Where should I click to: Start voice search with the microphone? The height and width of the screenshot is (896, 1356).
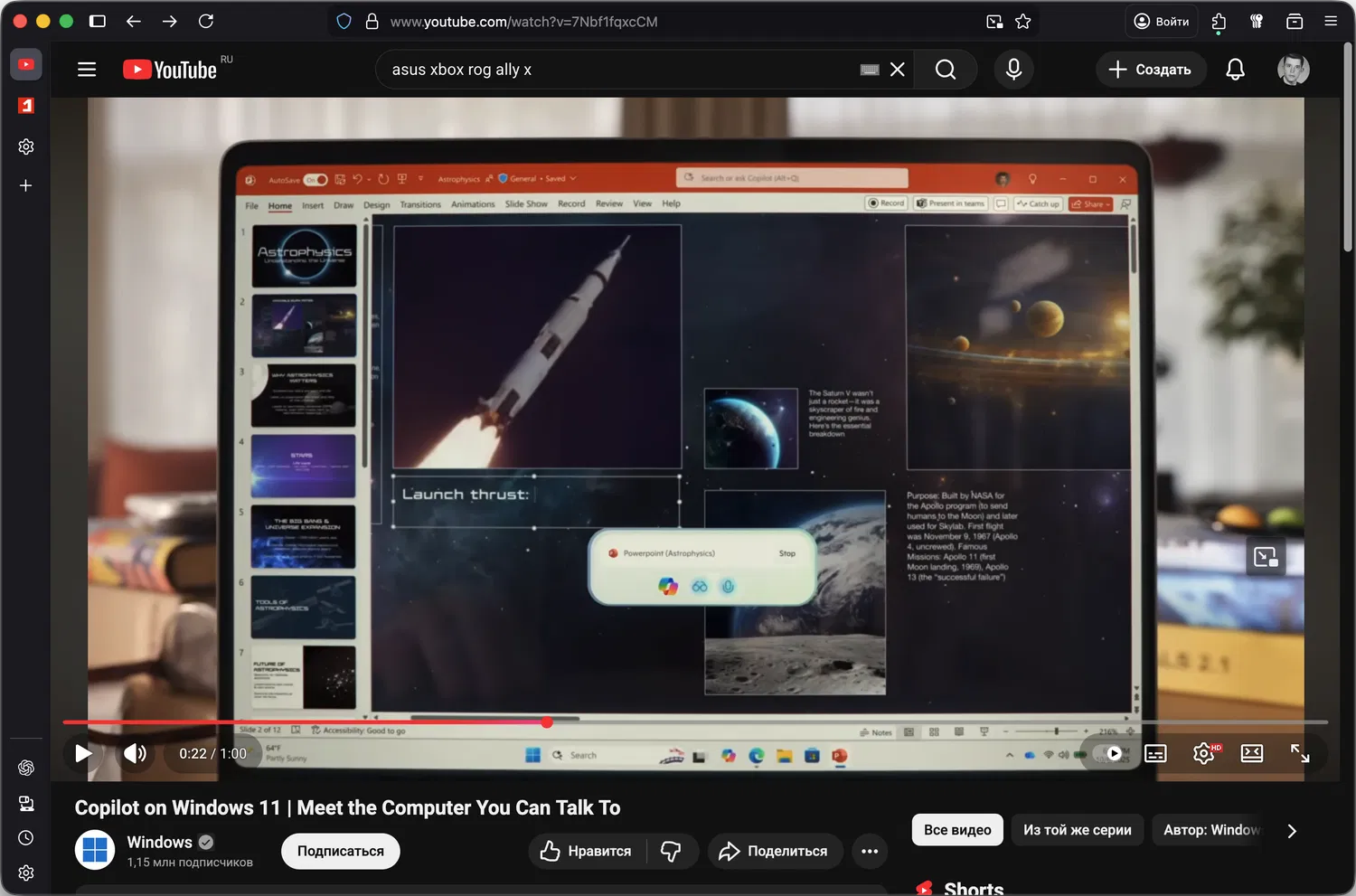[1014, 70]
